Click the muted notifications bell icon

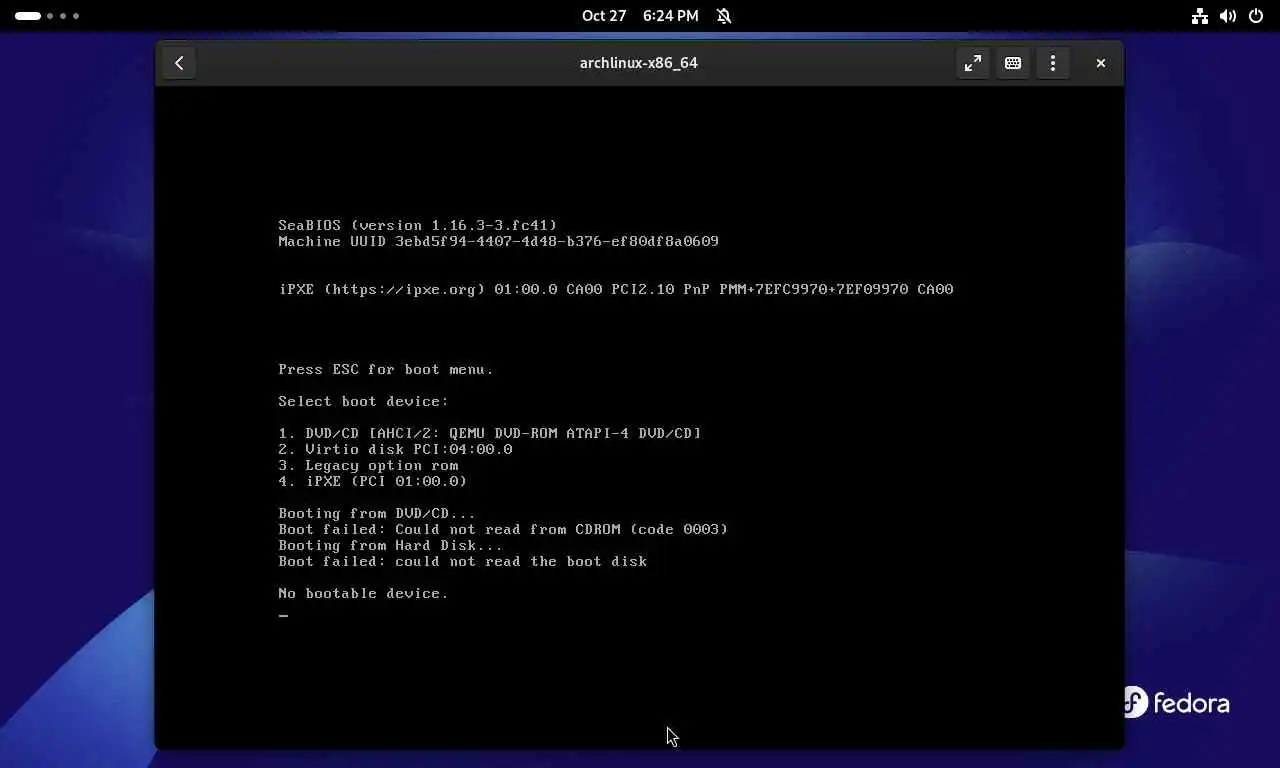click(x=724, y=16)
